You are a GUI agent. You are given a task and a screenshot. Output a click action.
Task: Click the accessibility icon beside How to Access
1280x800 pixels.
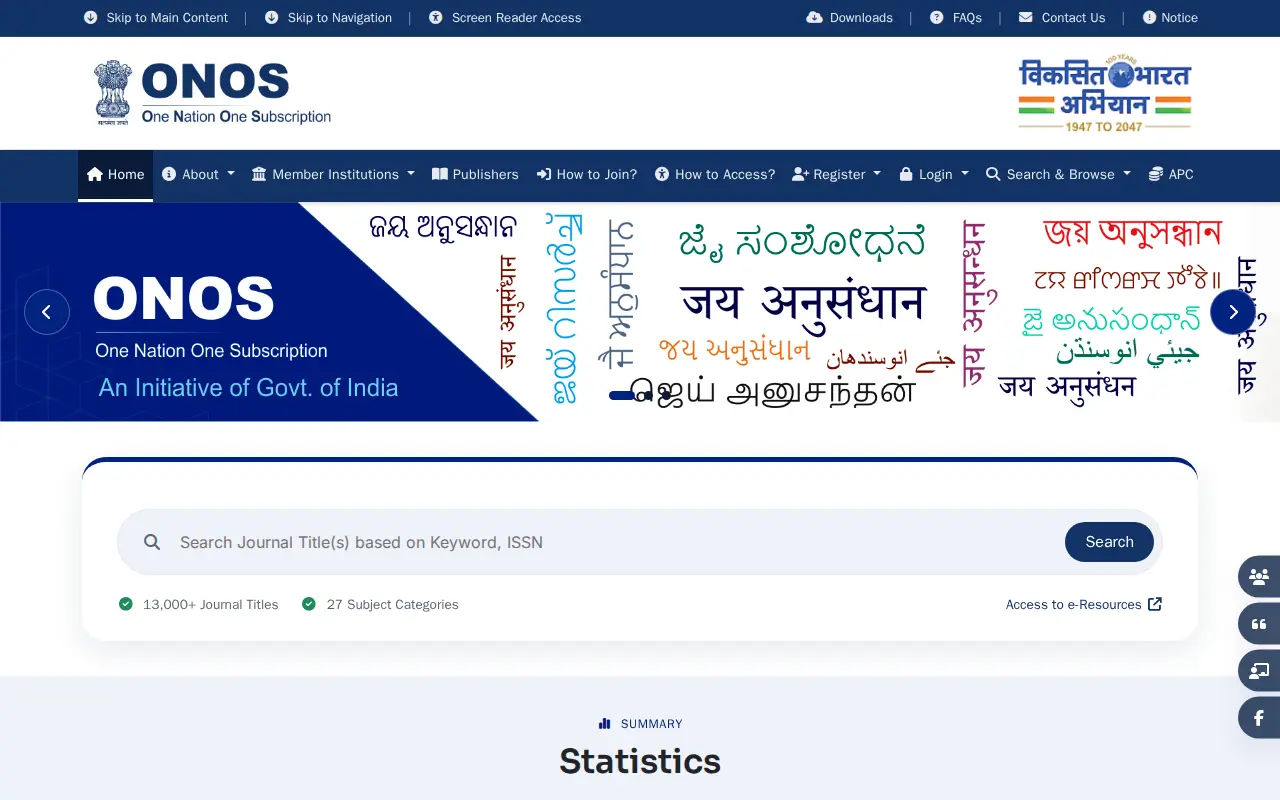[662, 174]
